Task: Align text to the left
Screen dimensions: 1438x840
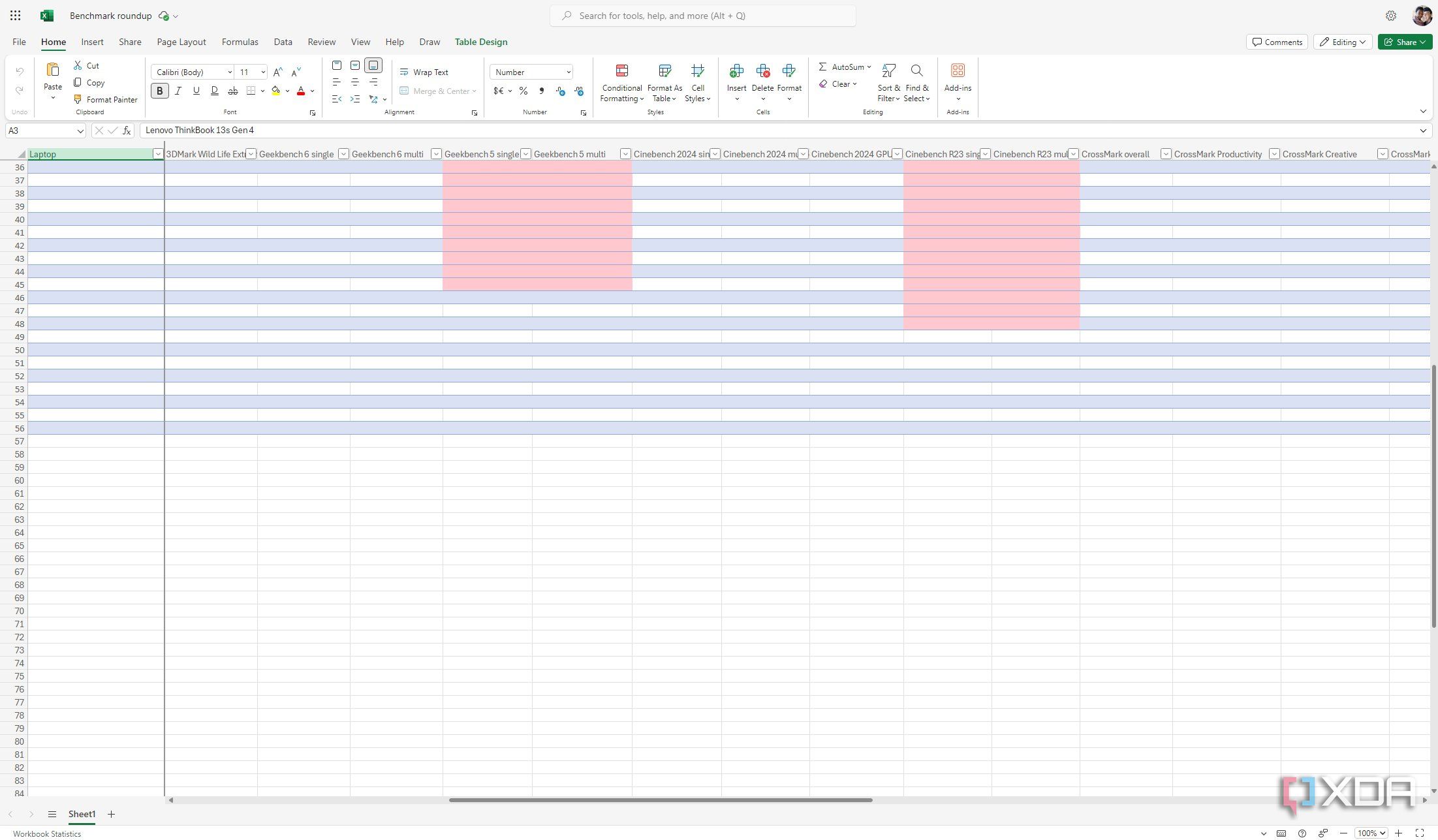Action: click(x=337, y=82)
